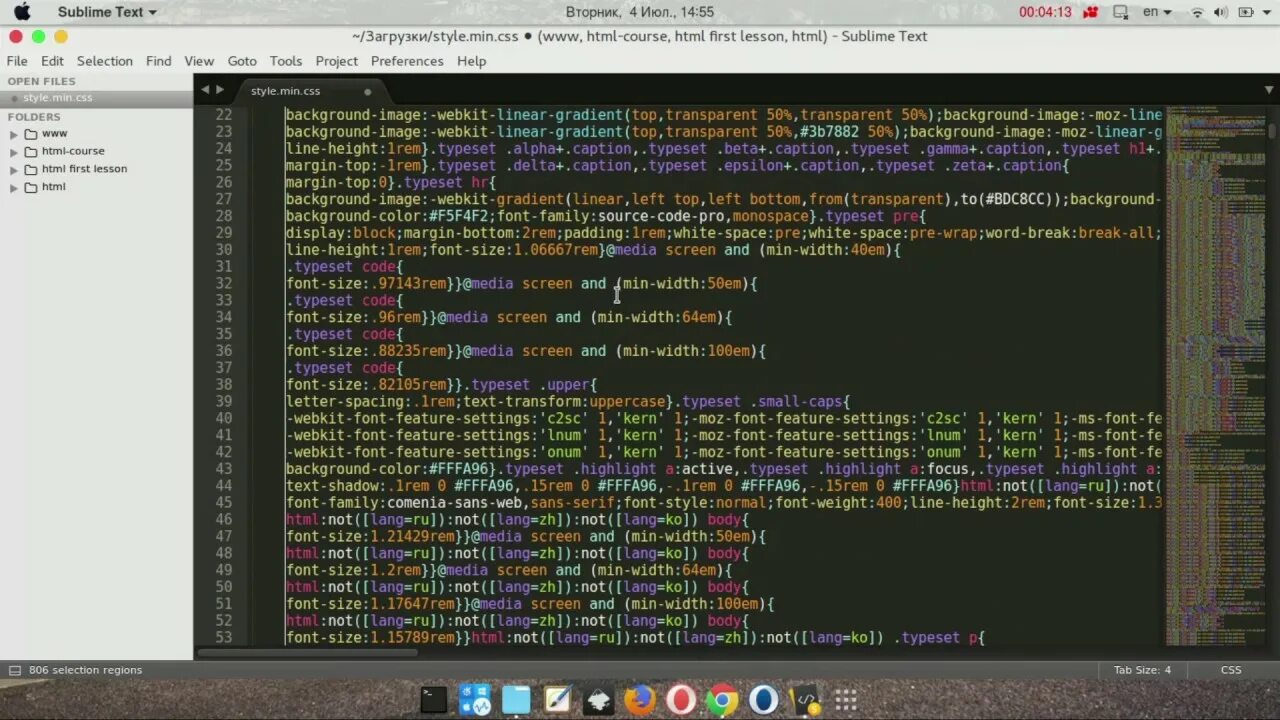
Task: Launch Google Chrome from the dock
Action: coord(721,700)
